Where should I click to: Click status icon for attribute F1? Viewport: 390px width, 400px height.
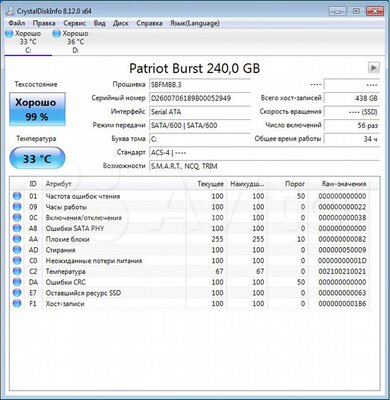17,304
